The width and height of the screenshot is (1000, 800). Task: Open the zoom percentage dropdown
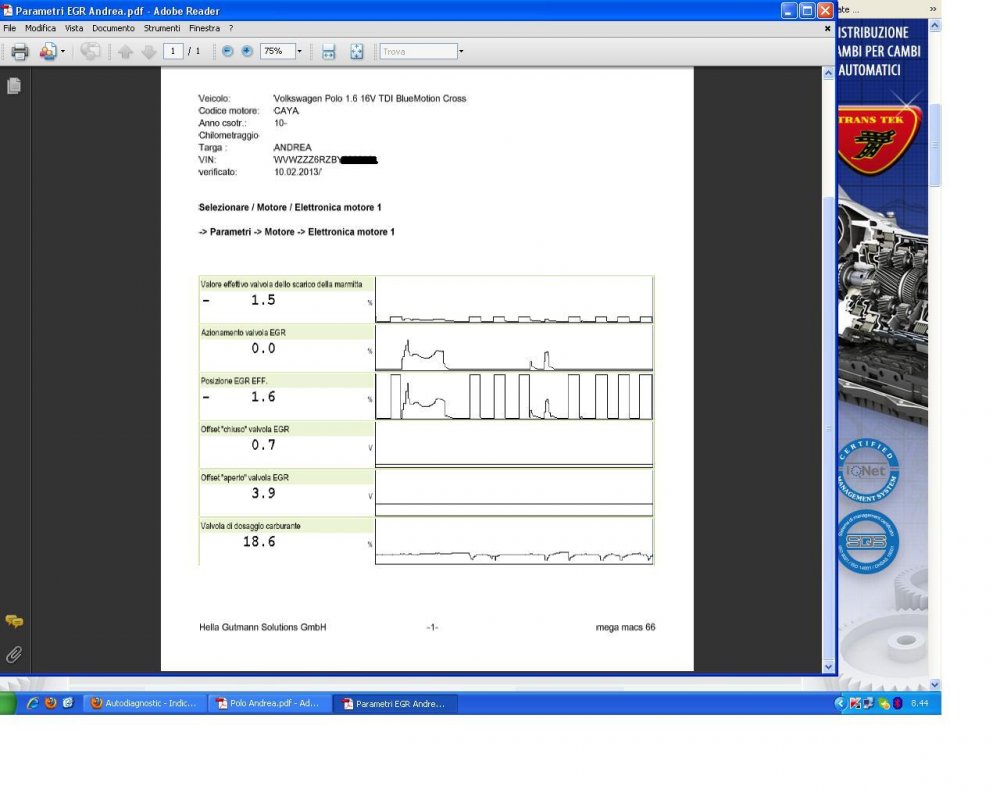tap(300, 51)
